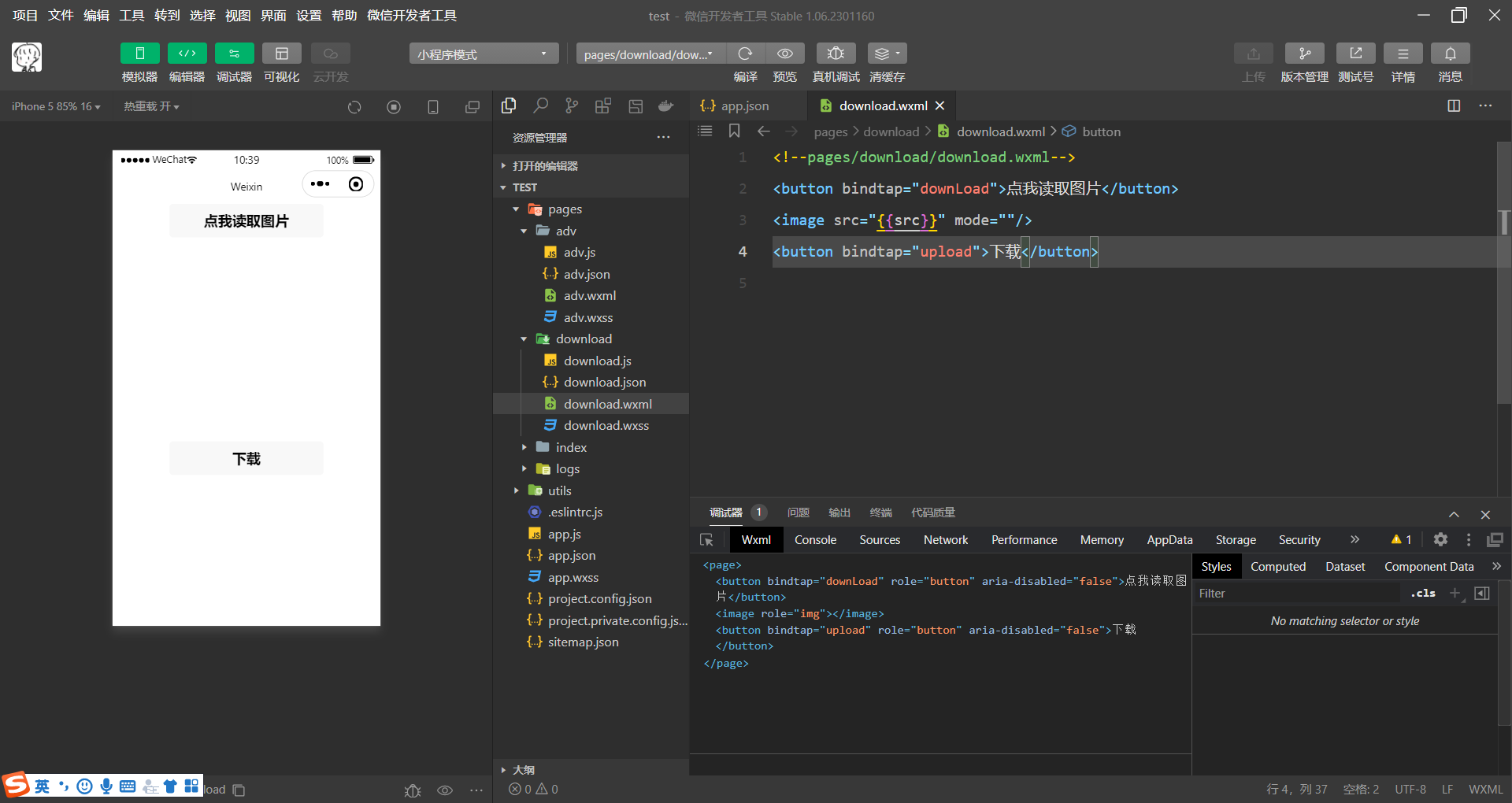The width and height of the screenshot is (1512, 803).
Task: Switch to the AppData devtools tab
Action: click(1169, 539)
